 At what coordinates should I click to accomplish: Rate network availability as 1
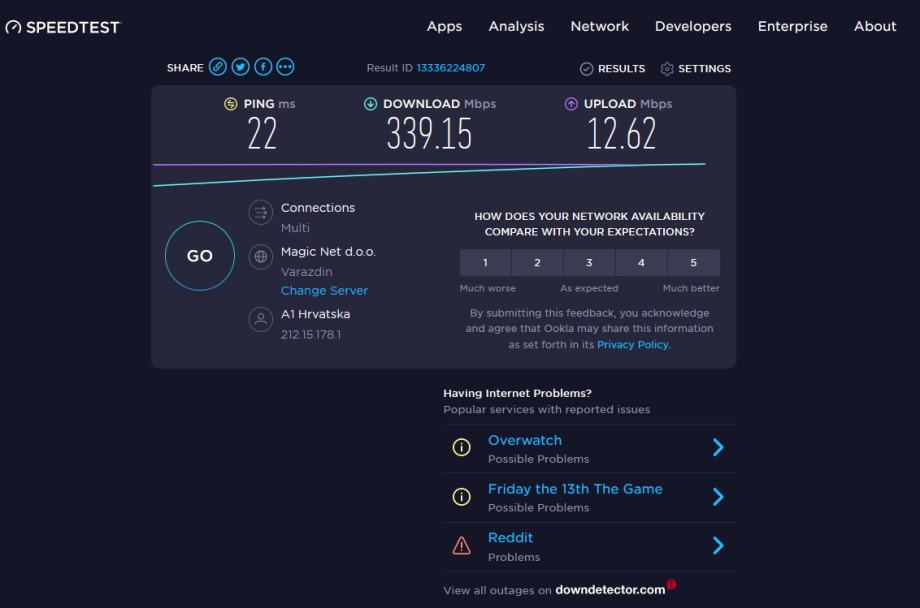[485, 262]
